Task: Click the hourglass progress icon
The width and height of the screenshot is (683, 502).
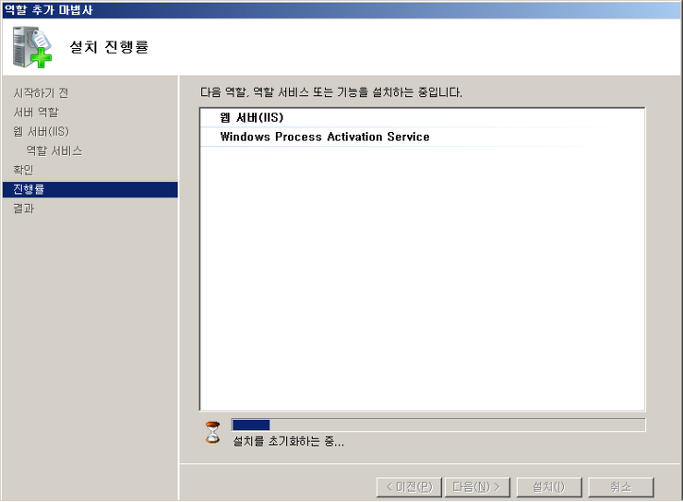Action: [x=213, y=433]
